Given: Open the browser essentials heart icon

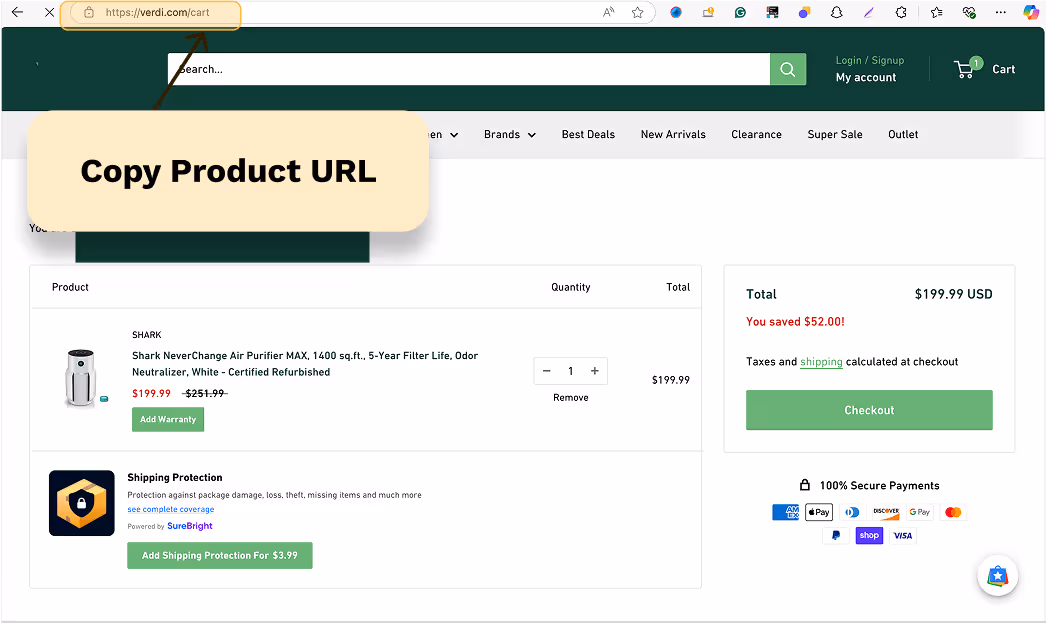Looking at the screenshot, I should click(969, 12).
